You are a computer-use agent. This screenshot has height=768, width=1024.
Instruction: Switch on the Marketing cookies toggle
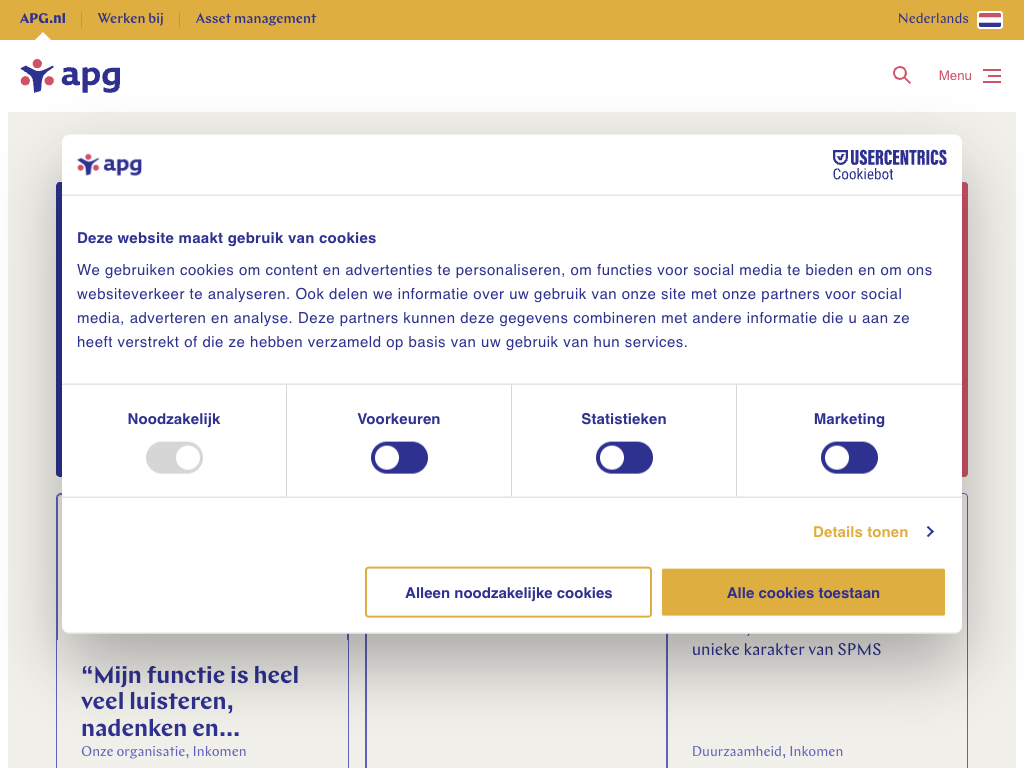849,459
